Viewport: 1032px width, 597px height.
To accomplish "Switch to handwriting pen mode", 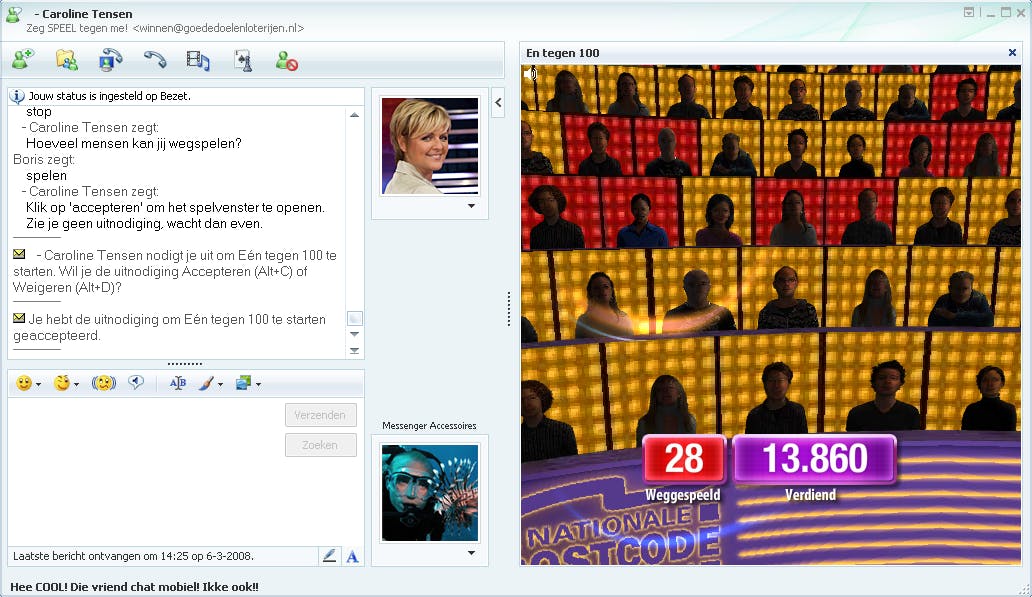I will coord(330,556).
